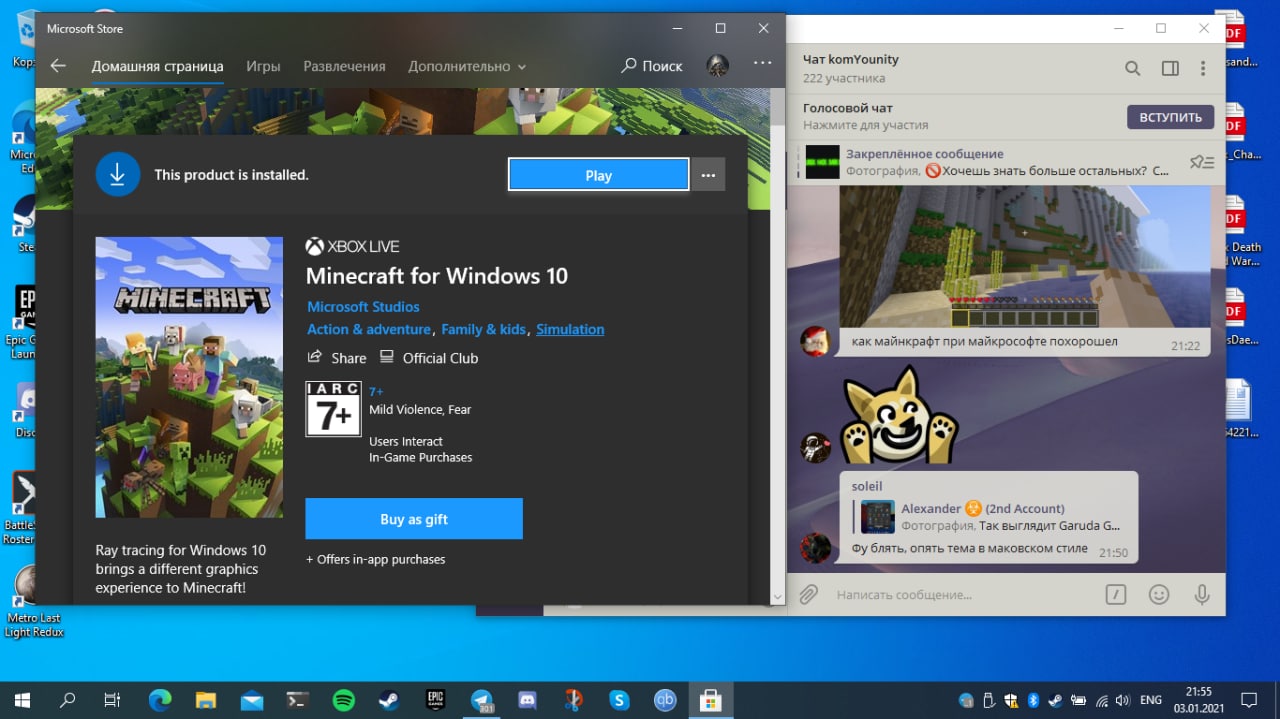
Task: Switch to the Игры tab
Action: 263,66
